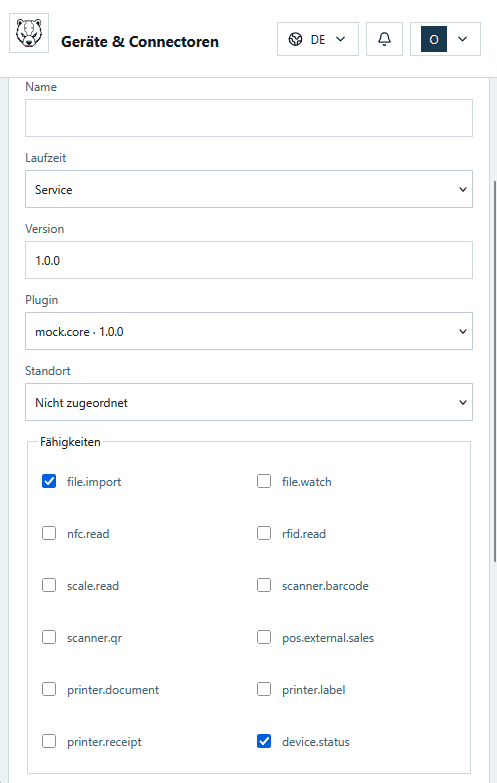Enable rfid.read capability
Image resolution: width=497 pixels, height=783 pixels.
pos(264,533)
